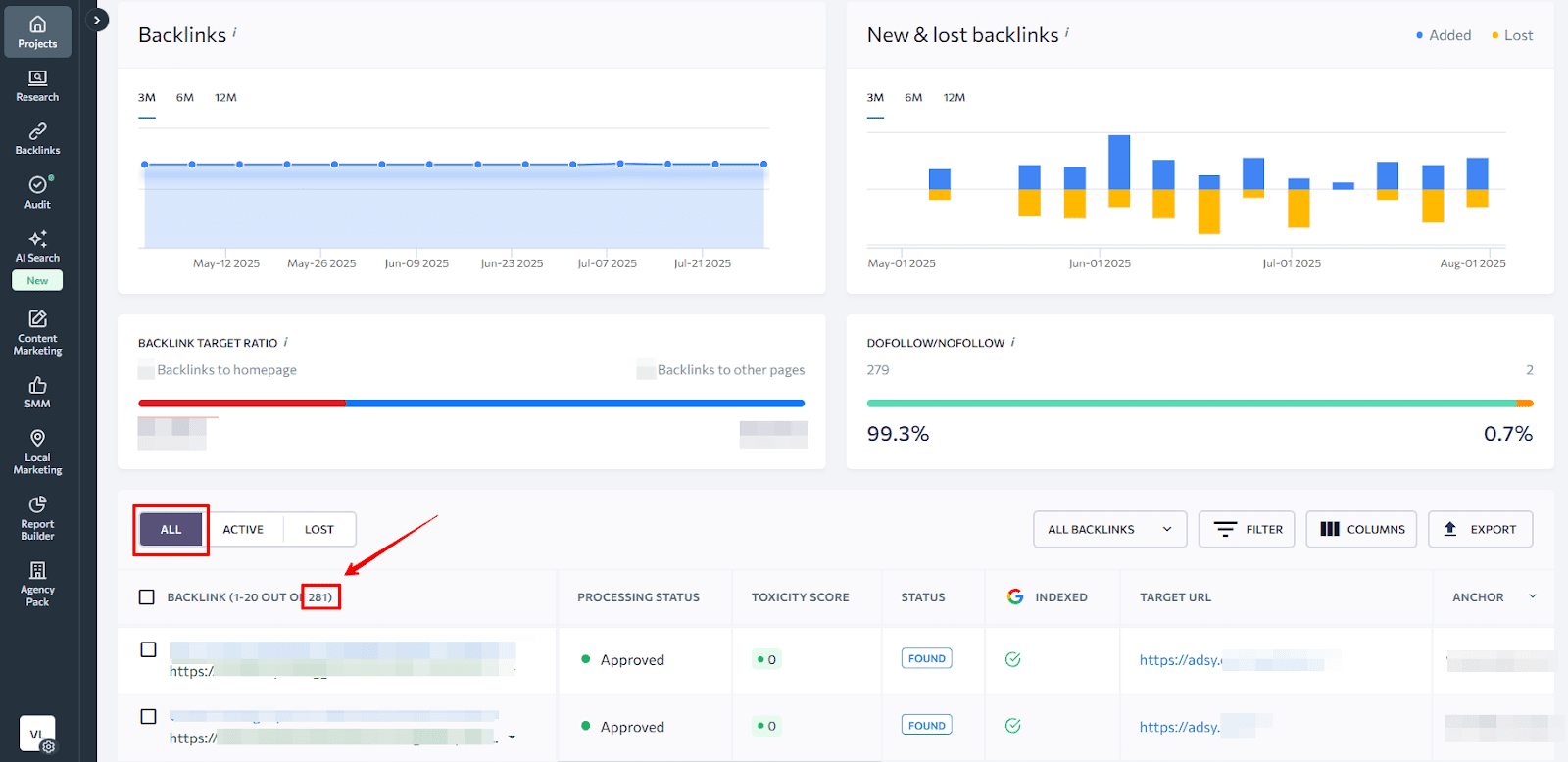Viewport: 1568px width, 762px height.
Task: Toggle the Lost legend item
Action: click(x=1512, y=35)
